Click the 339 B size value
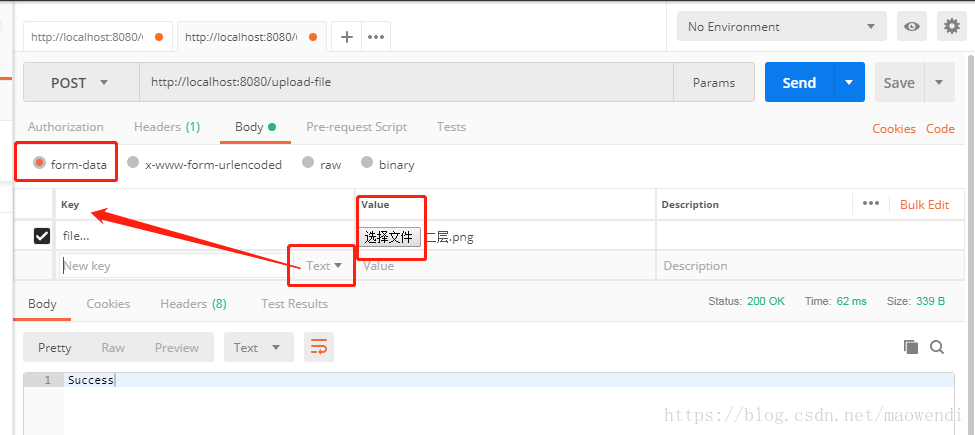Screen dimensions: 975x435 (x=930, y=301)
